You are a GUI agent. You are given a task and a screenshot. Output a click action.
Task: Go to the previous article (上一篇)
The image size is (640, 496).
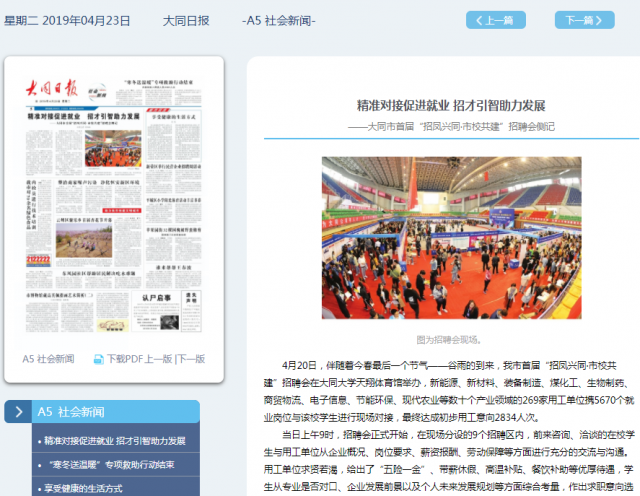click(x=496, y=20)
